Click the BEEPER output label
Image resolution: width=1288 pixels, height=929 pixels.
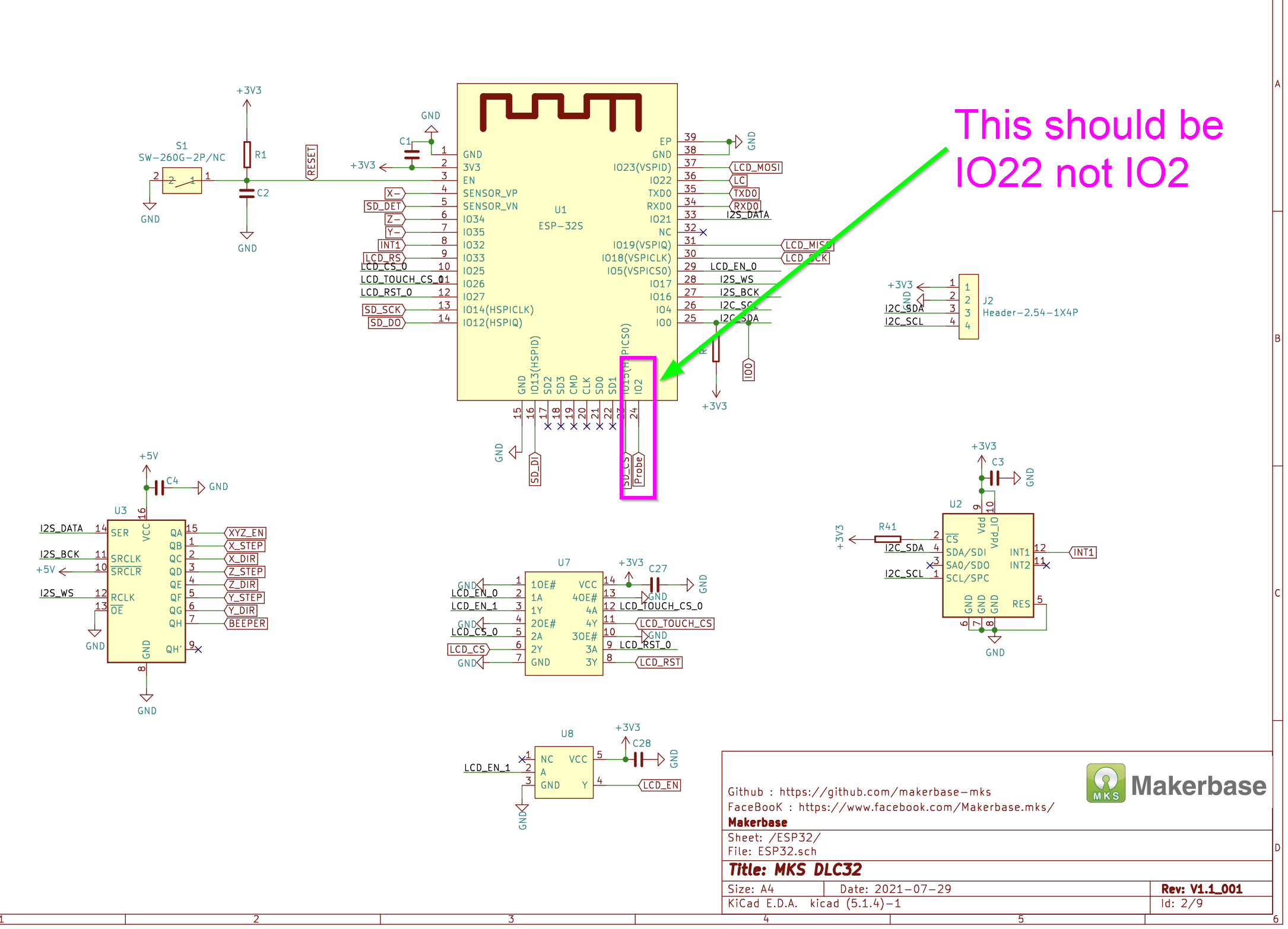point(246,623)
